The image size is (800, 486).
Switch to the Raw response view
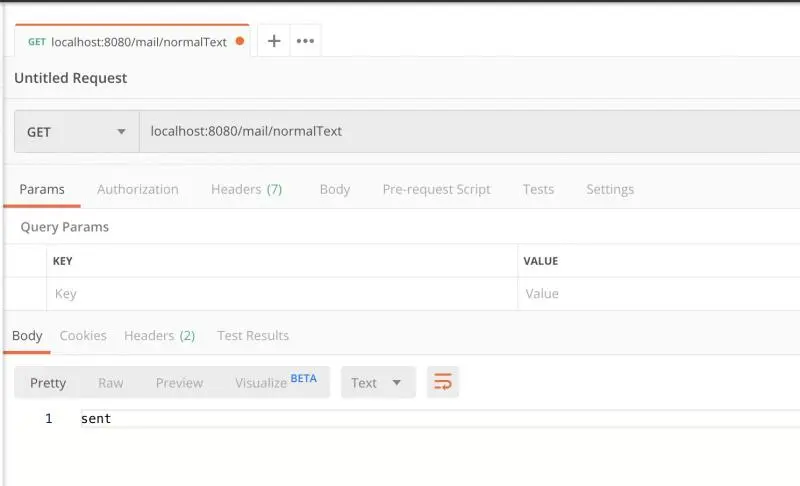[111, 382]
